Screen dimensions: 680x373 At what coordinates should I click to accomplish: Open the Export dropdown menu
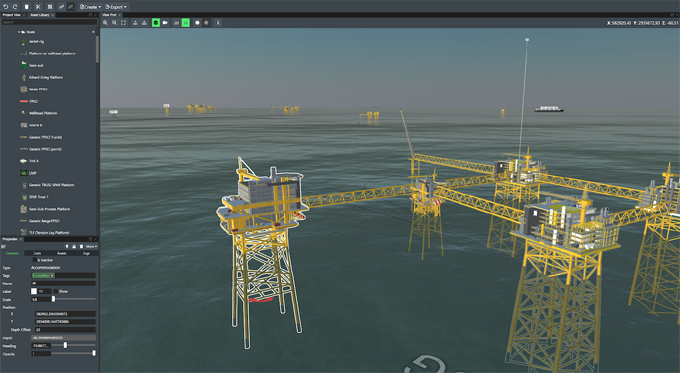point(116,7)
